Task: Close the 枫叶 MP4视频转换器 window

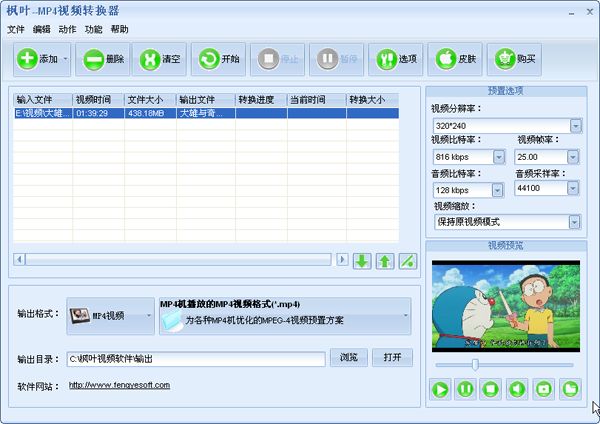Action: pyautogui.click(x=590, y=12)
